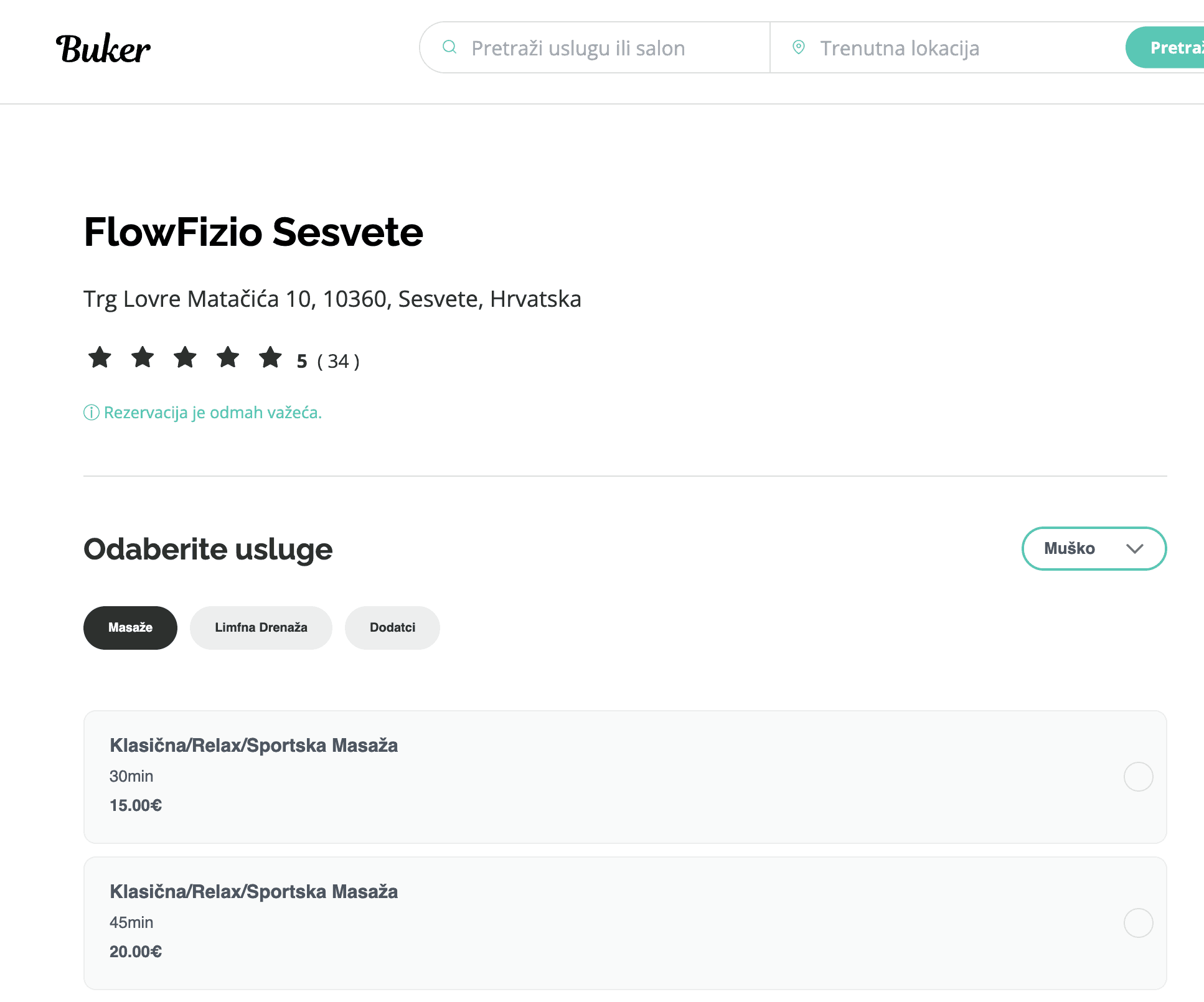Click the first rating star
The height and width of the screenshot is (1002, 1204).
pyautogui.click(x=100, y=358)
